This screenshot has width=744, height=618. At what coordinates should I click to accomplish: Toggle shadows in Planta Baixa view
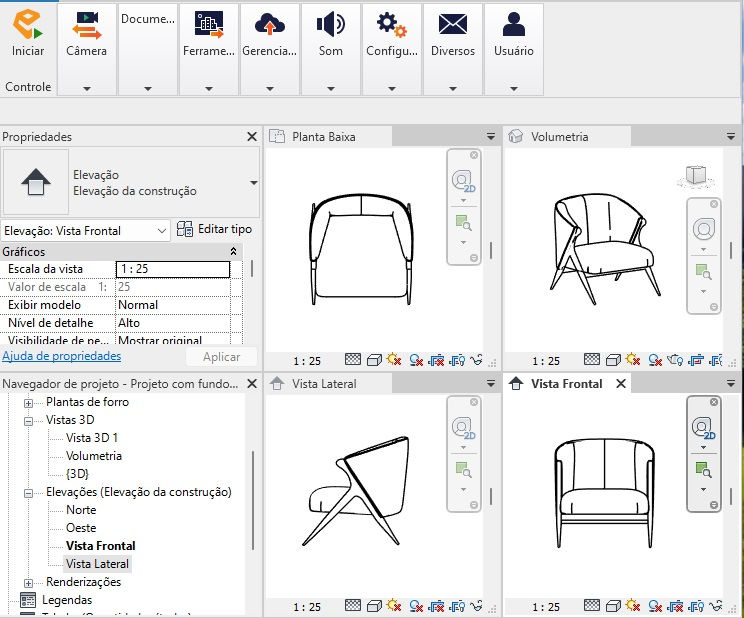point(416,360)
